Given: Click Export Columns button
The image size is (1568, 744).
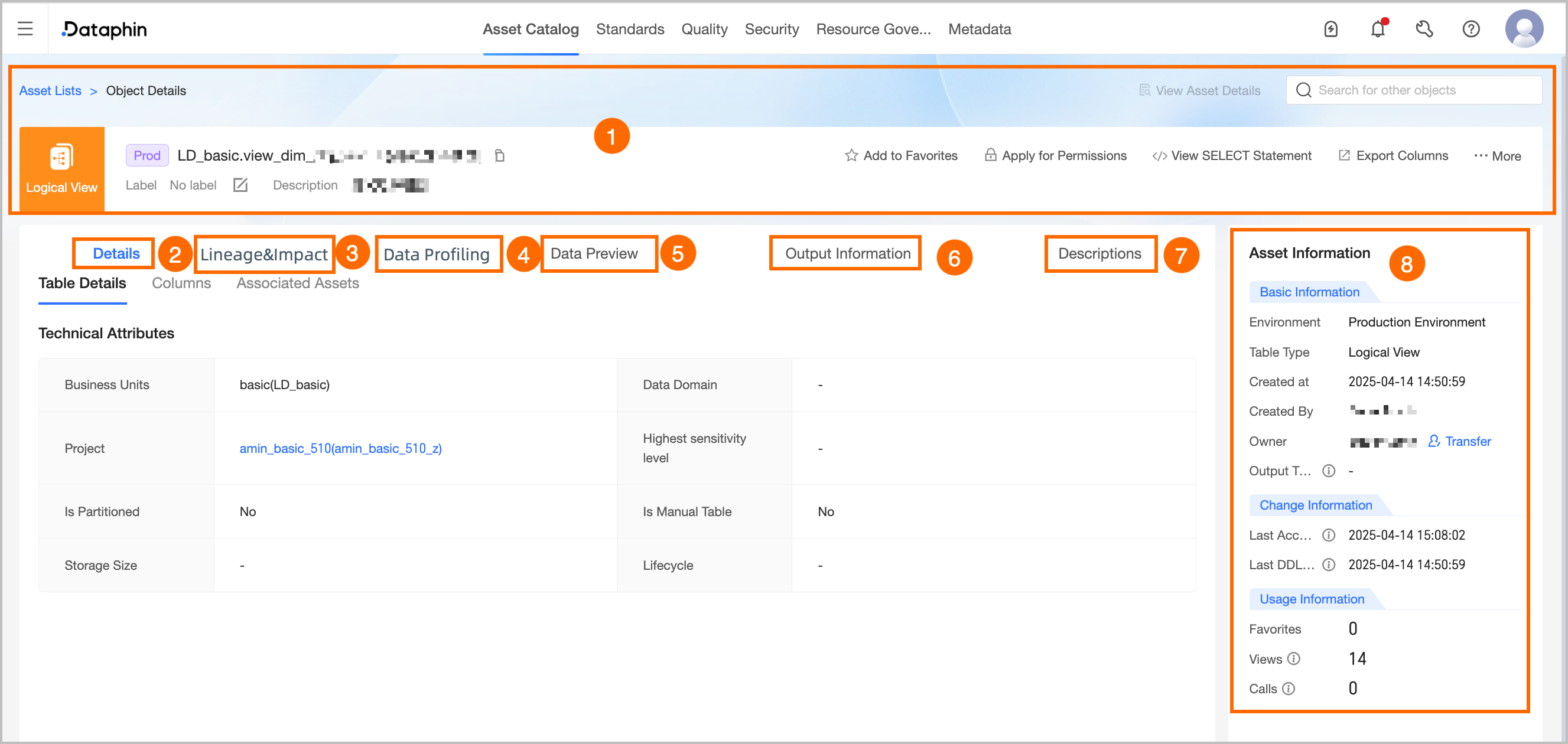Looking at the screenshot, I should pos(1393,156).
